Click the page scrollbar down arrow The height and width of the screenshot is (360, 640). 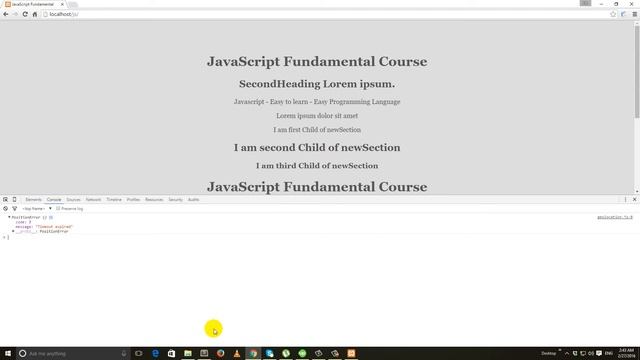[636, 191]
